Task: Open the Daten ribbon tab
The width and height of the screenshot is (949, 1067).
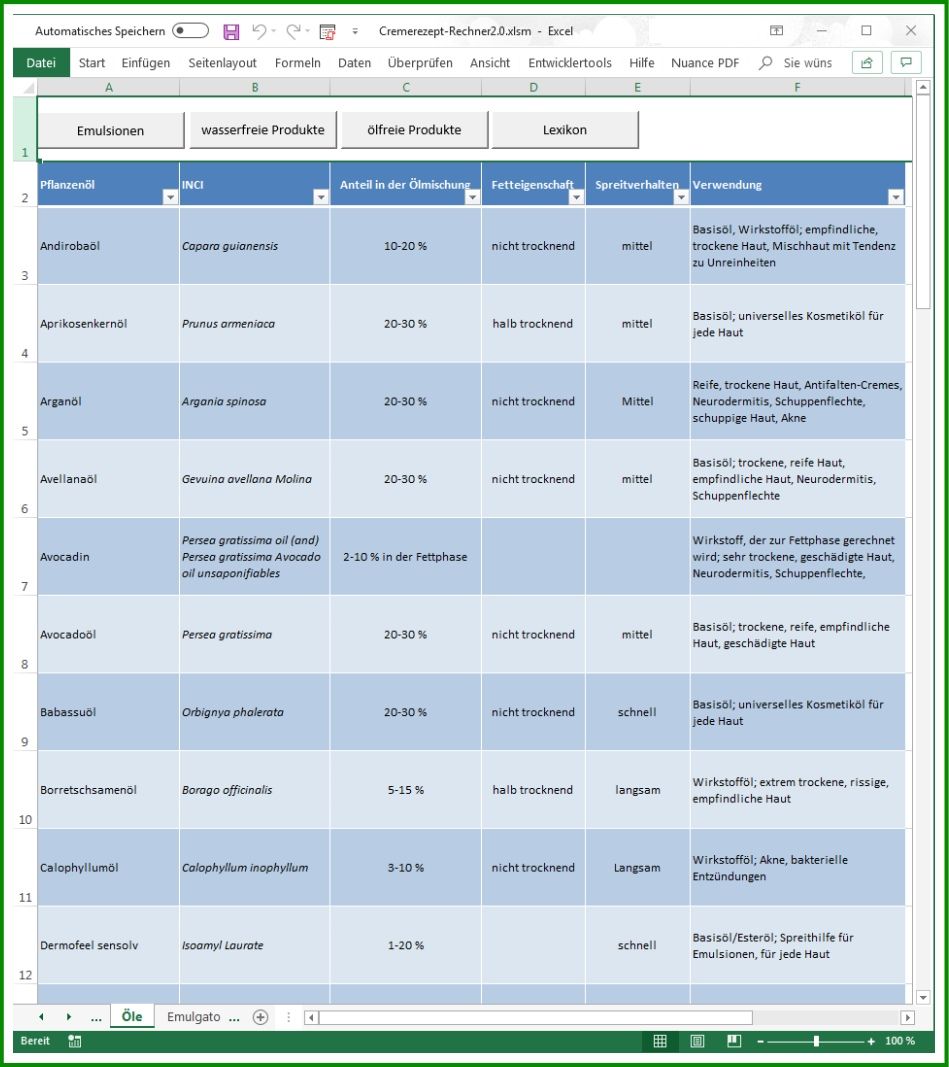Action: 354,63
